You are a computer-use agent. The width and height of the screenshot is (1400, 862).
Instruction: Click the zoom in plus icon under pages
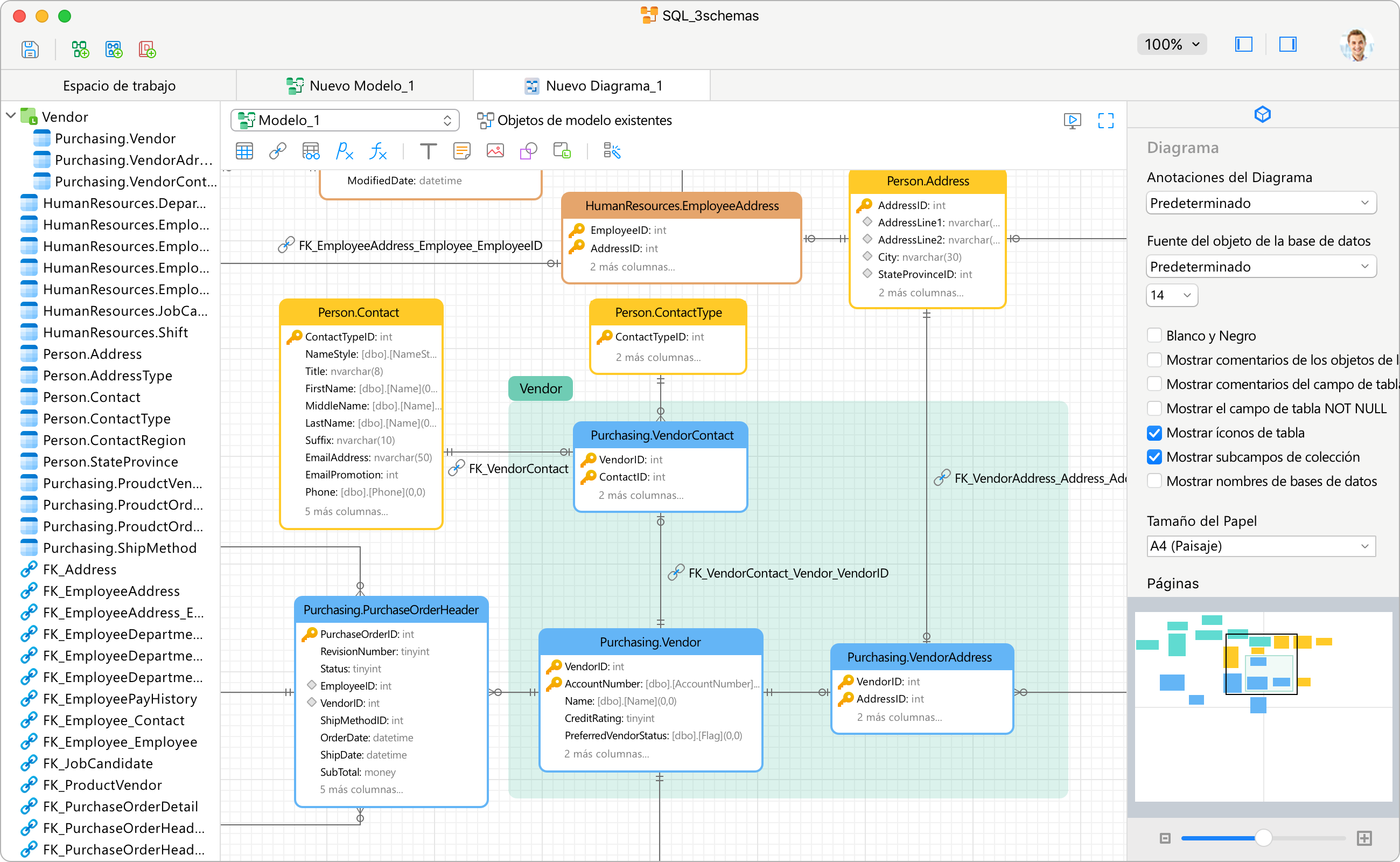[x=1363, y=838]
